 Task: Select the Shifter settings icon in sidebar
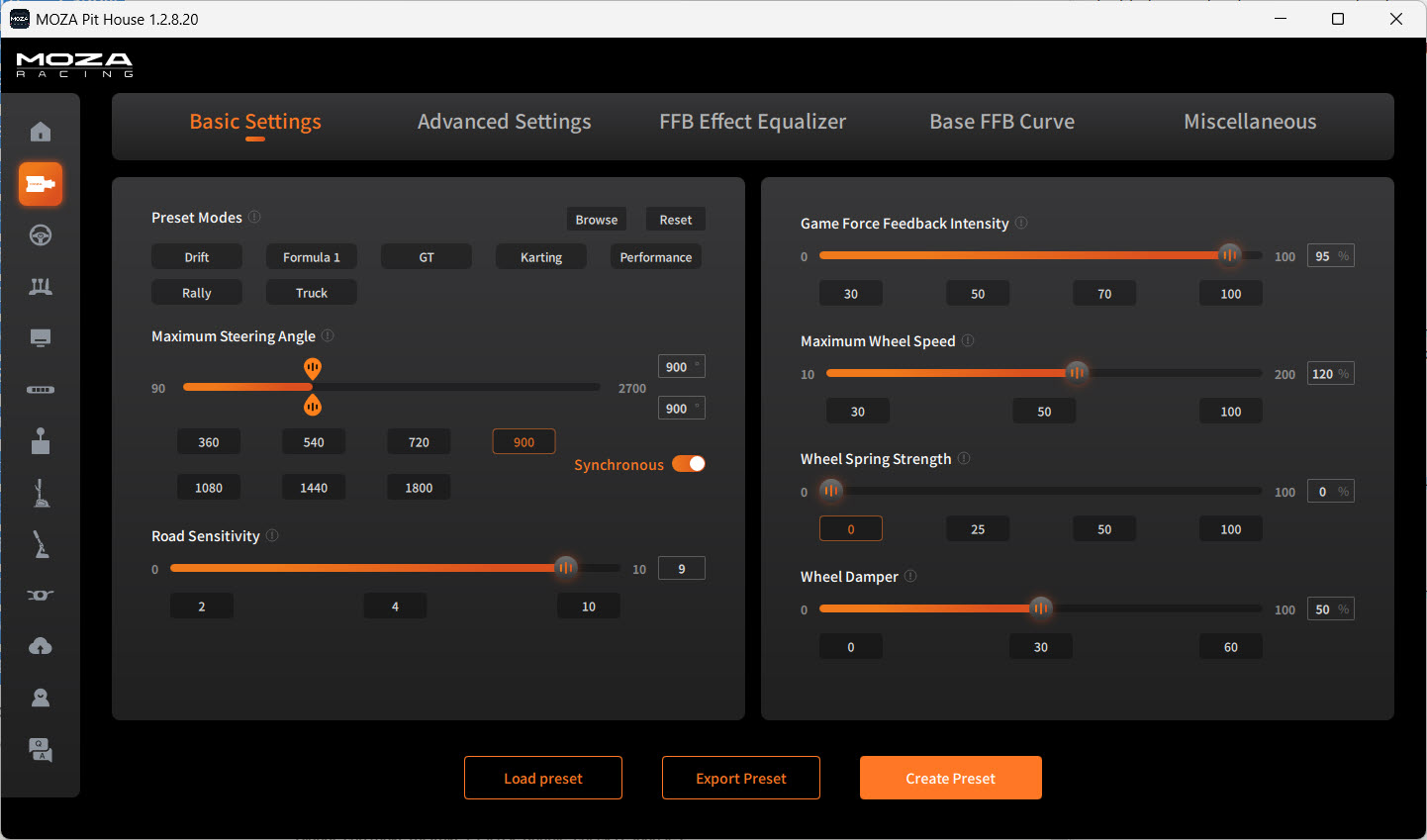click(41, 441)
